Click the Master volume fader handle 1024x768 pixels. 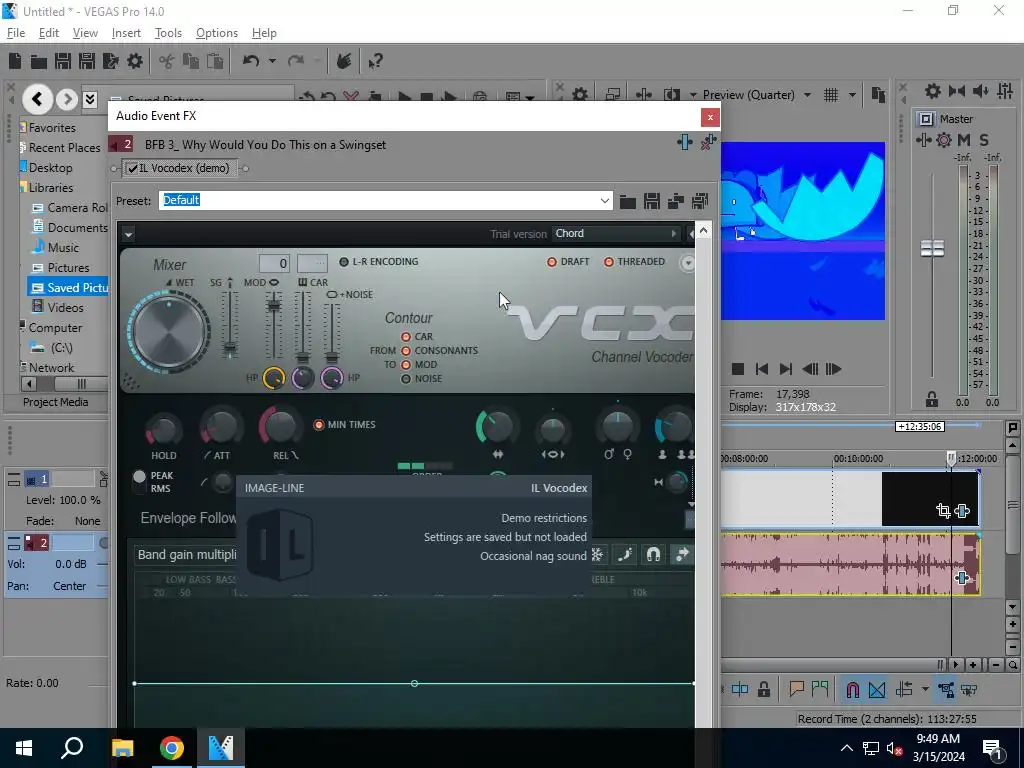pyautogui.click(x=932, y=248)
